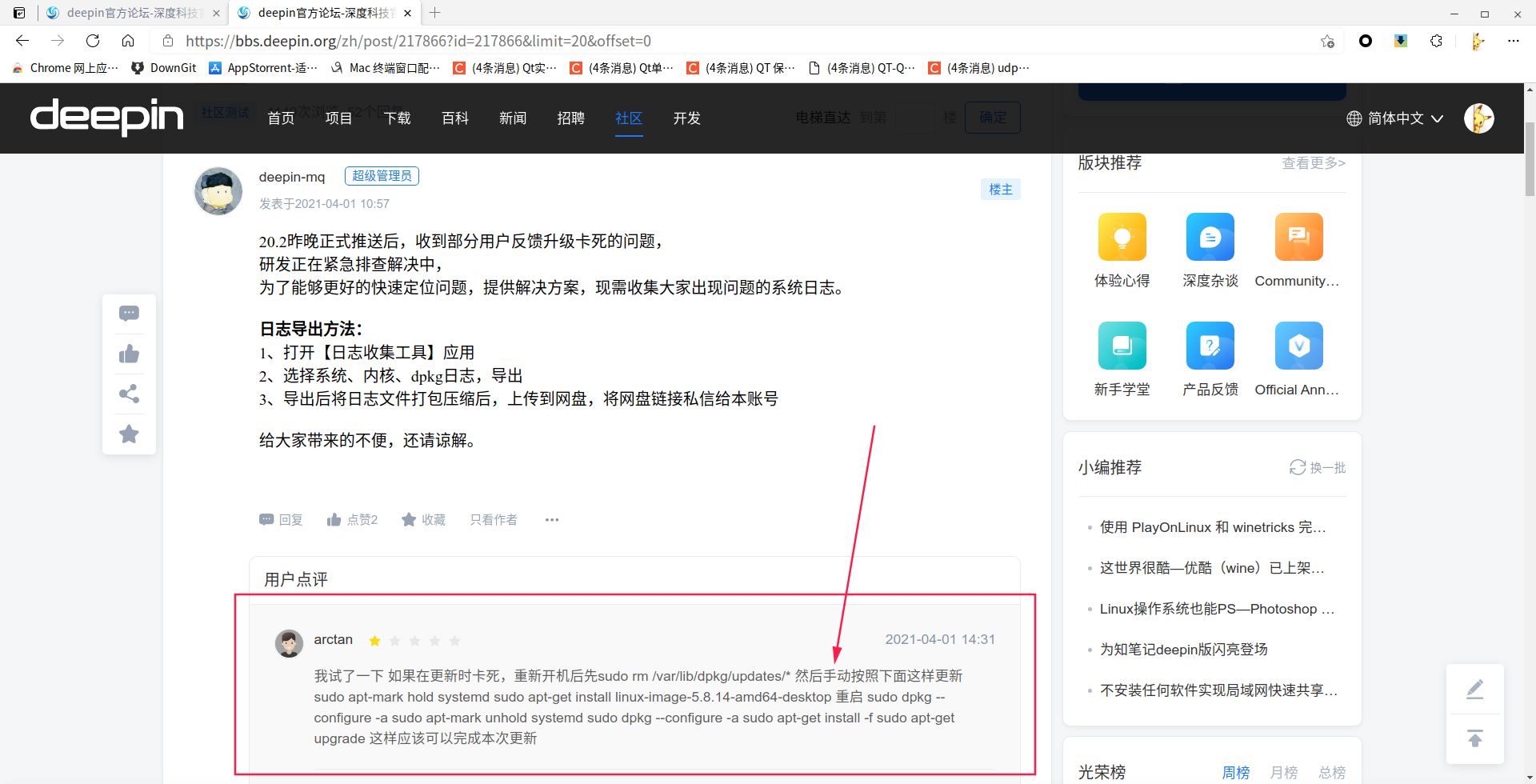Open arctan's user avatar
Viewport: 1536px width, 784px height.
289,643
